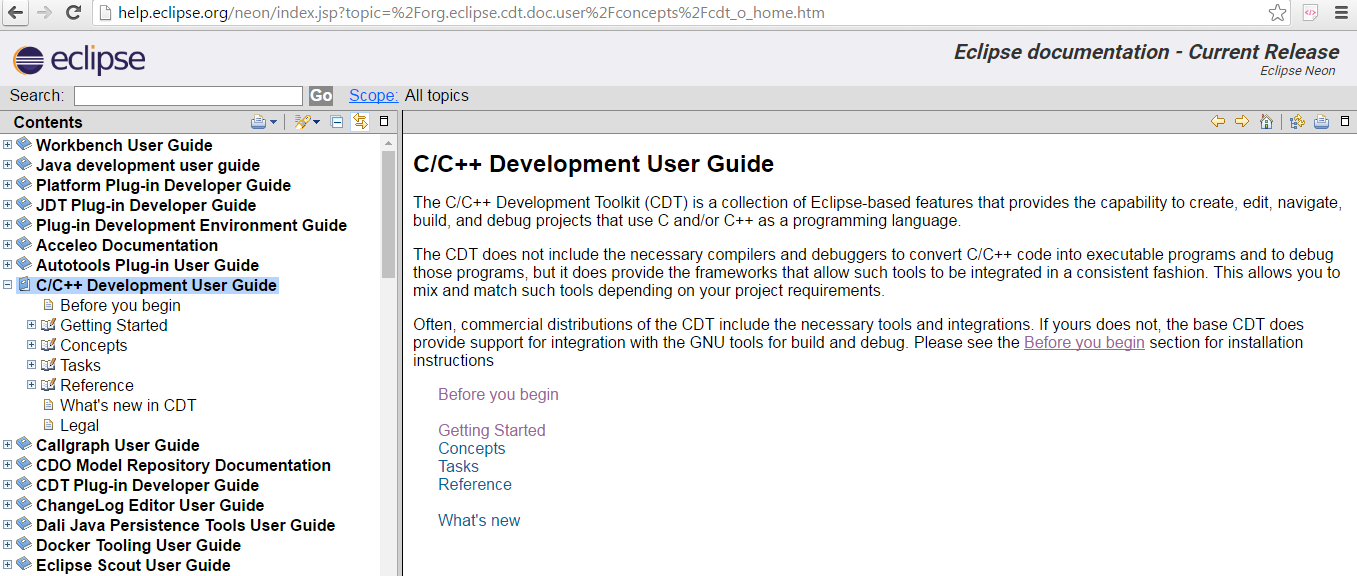Collapse all topics in Contents toolbar
Screen dimensions: 1357x576
337,122
